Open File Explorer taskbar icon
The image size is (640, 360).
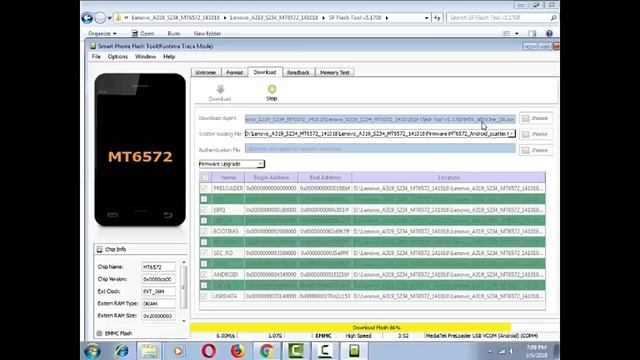point(149,351)
